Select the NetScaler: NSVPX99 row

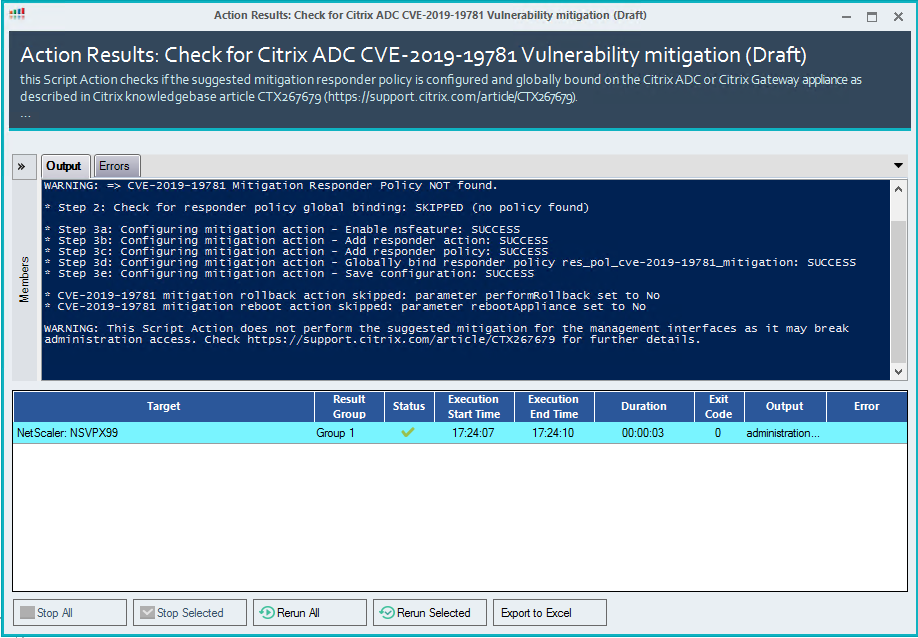[460, 433]
